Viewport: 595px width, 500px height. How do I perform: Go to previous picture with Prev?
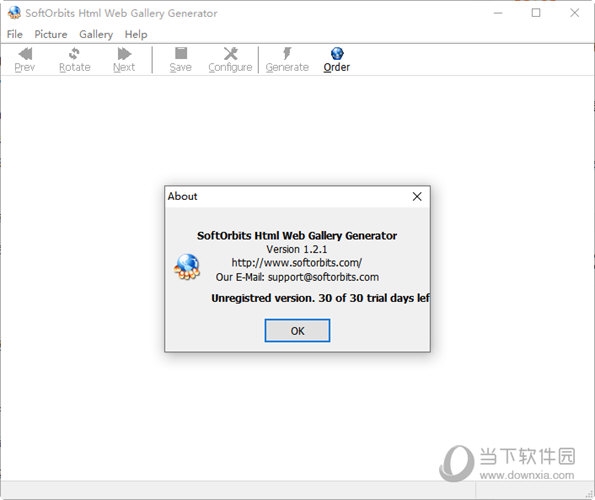pos(25,60)
